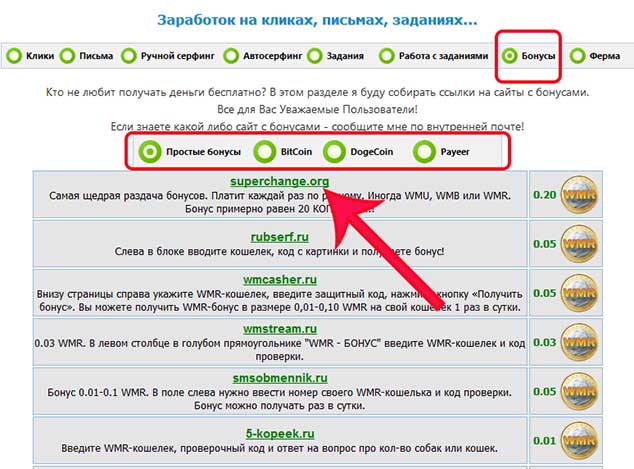Click WMR coin icon in 5-kopeek.ru row
The image size is (634, 469).
click(x=579, y=441)
